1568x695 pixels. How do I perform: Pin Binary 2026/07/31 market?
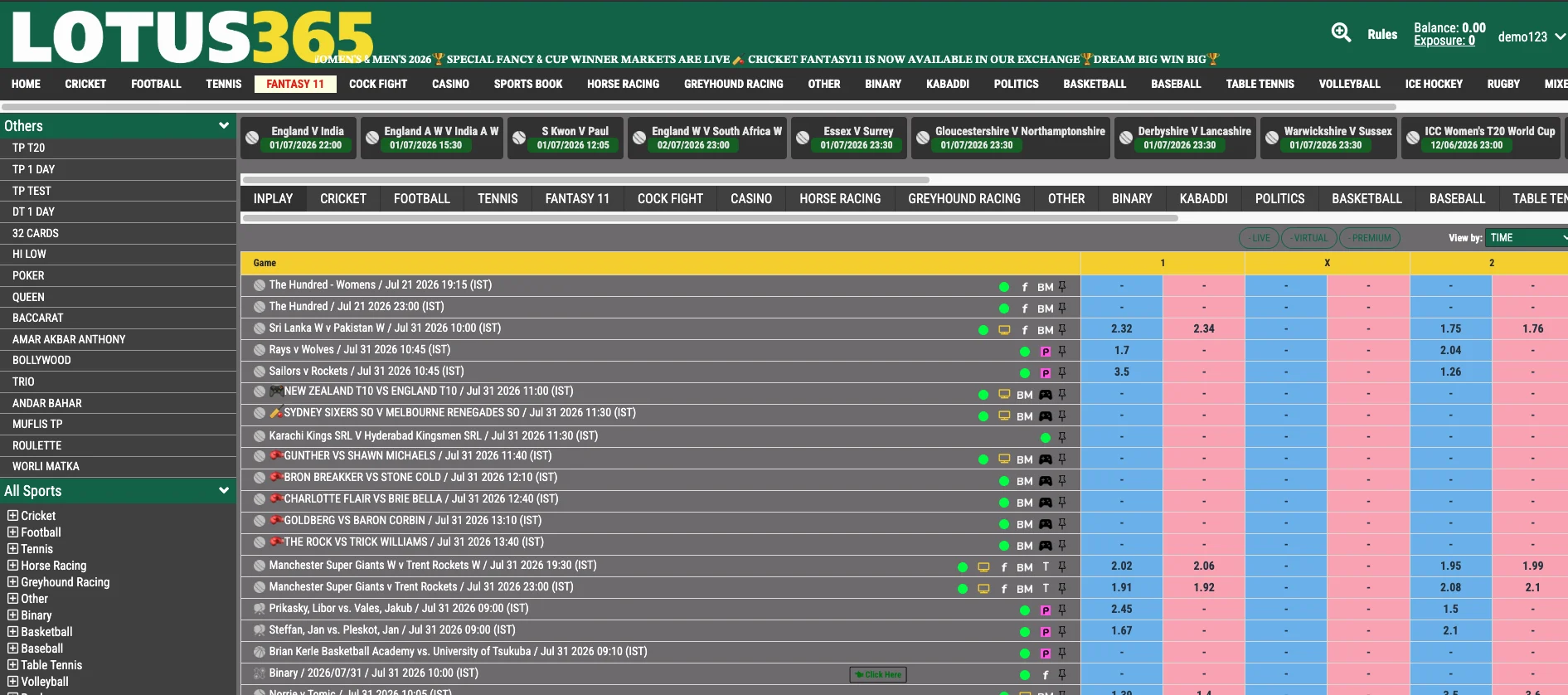point(1062,674)
